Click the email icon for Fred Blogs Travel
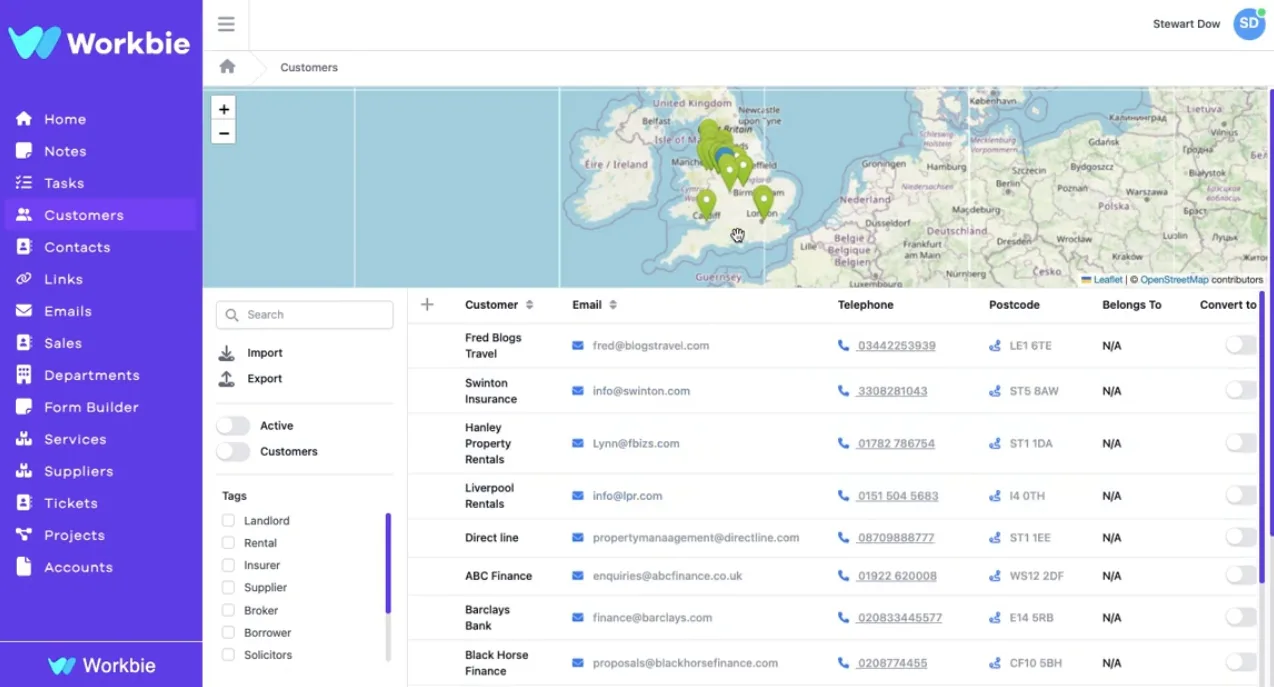Screen dimensions: 1274x687 pos(578,346)
